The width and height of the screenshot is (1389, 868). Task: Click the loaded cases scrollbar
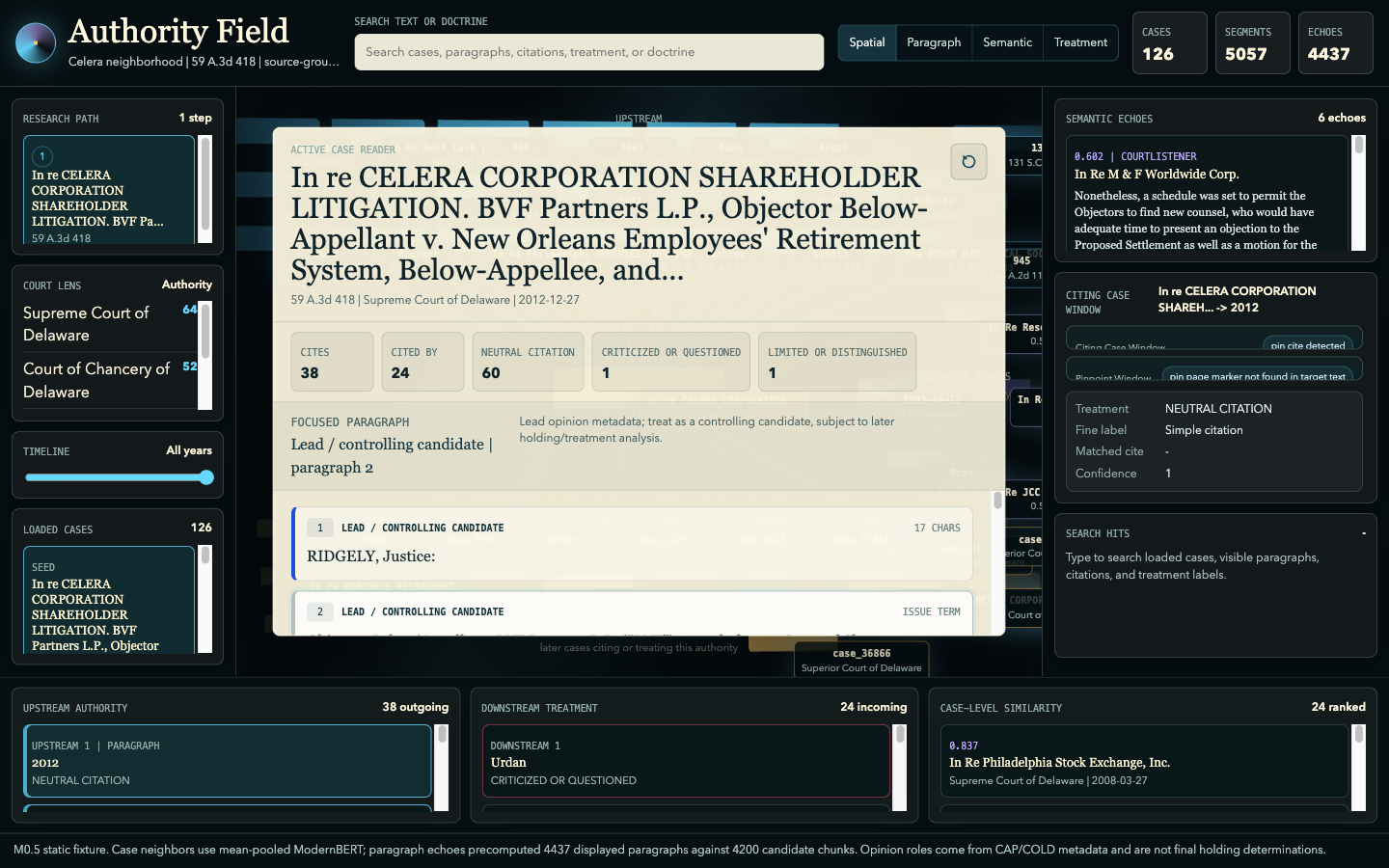pyautogui.click(x=205, y=600)
